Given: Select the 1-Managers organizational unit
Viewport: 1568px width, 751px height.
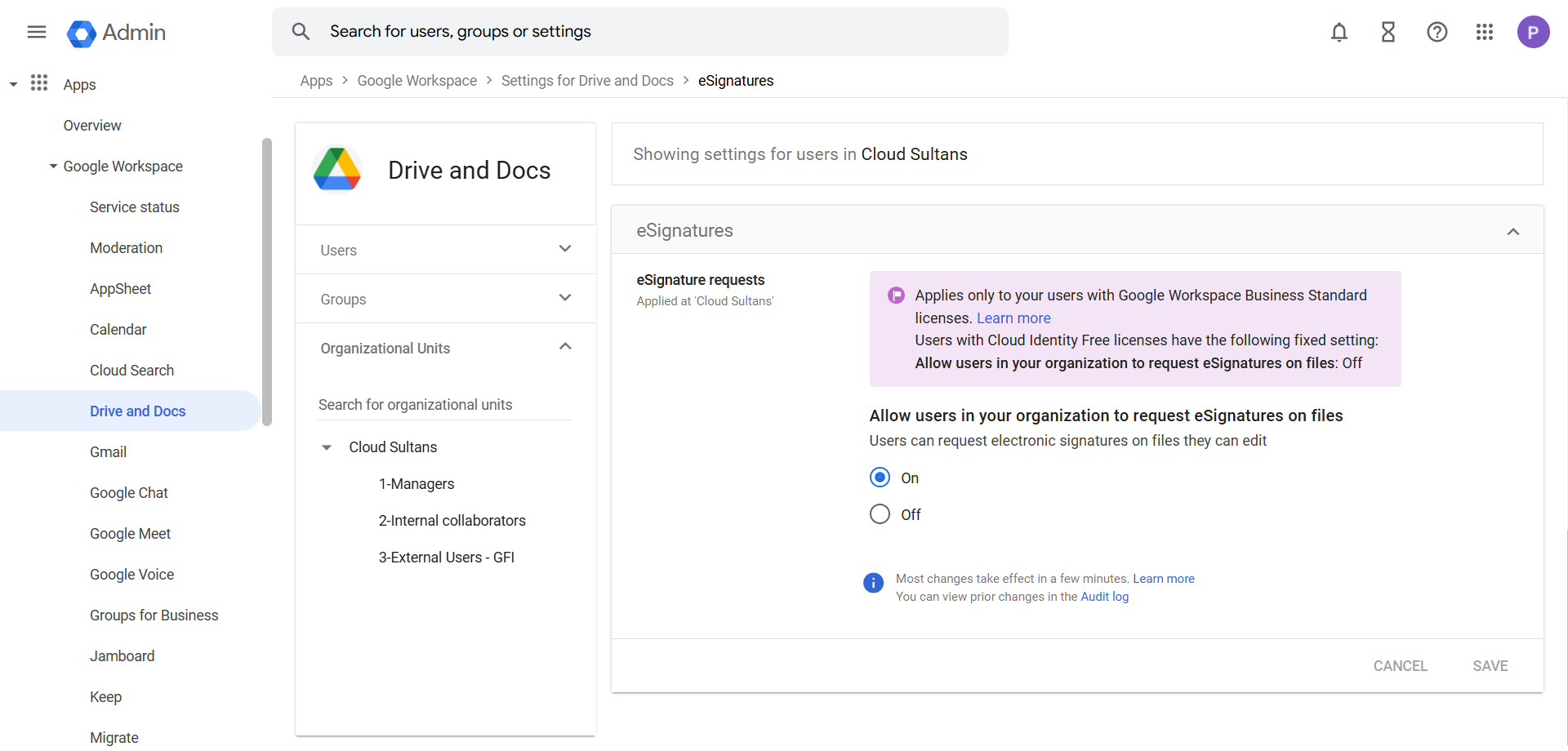Looking at the screenshot, I should point(416,484).
